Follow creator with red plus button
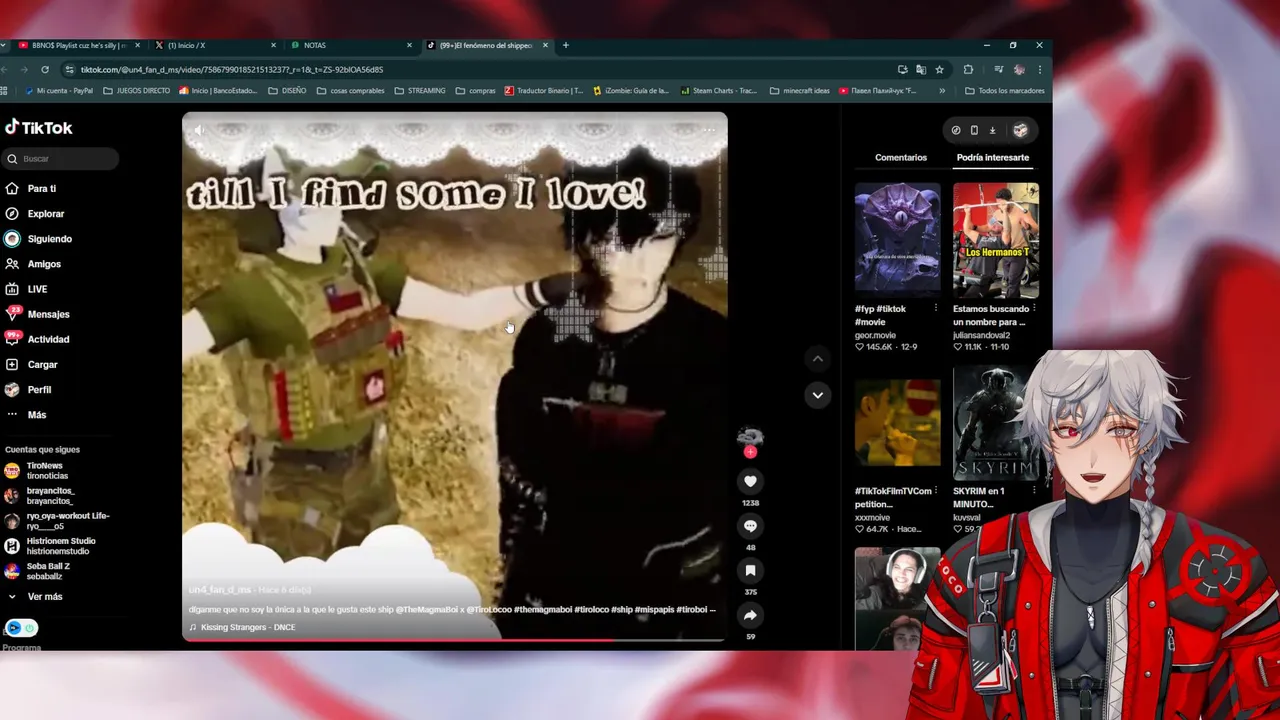This screenshot has width=1280, height=720. (x=750, y=452)
